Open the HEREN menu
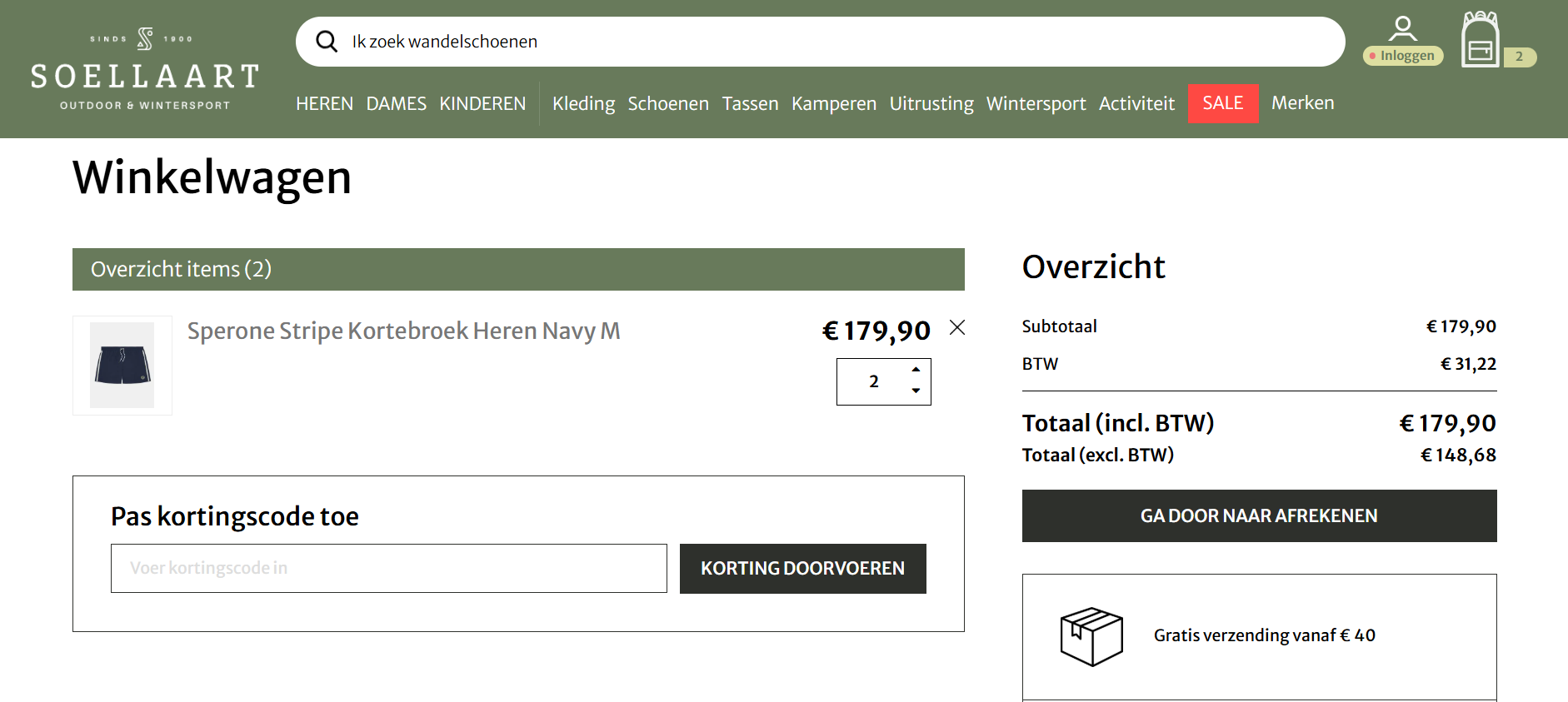 324,103
